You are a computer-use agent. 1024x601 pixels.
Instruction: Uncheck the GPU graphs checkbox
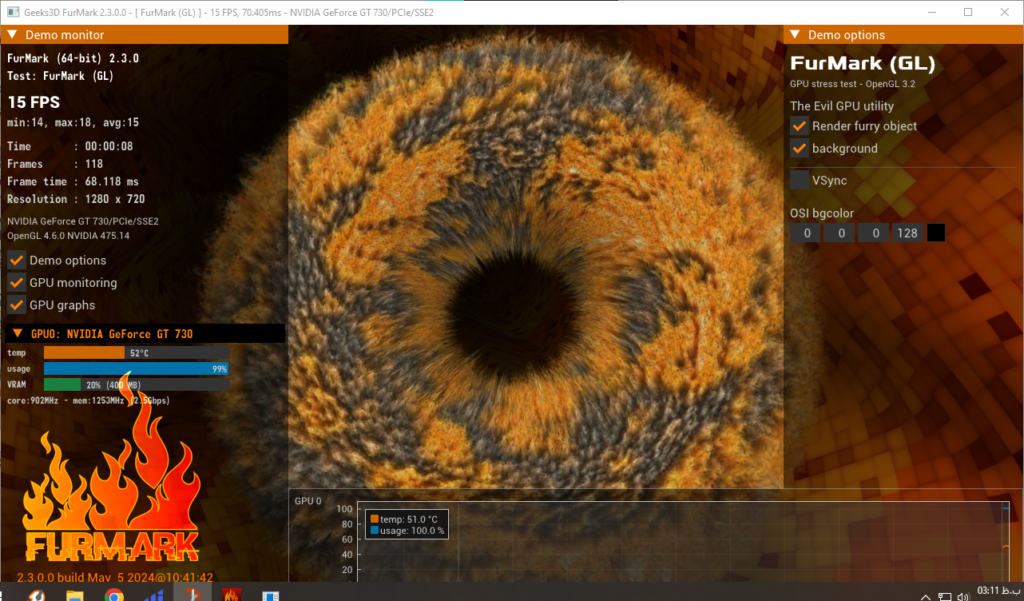[17, 305]
